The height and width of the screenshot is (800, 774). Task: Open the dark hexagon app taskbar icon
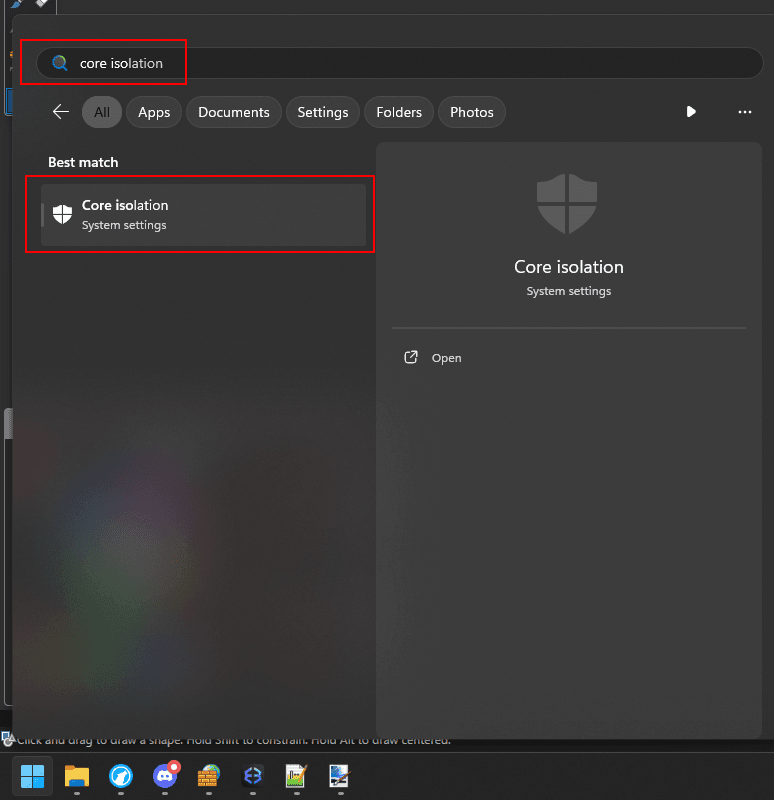253,776
